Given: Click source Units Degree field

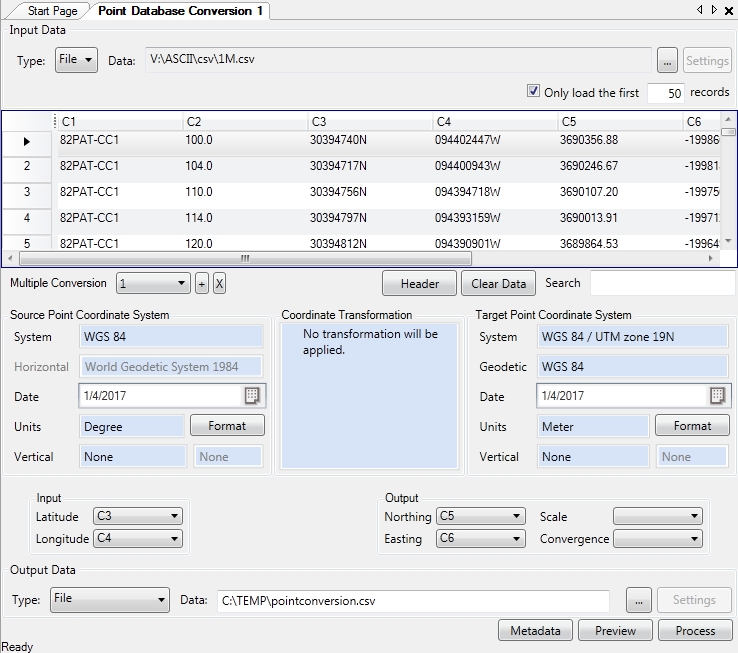Looking at the screenshot, I should click(x=132, y=427).
